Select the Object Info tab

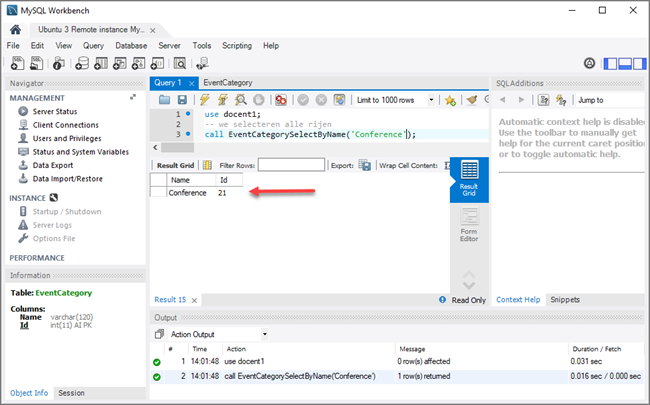point(29,393)
